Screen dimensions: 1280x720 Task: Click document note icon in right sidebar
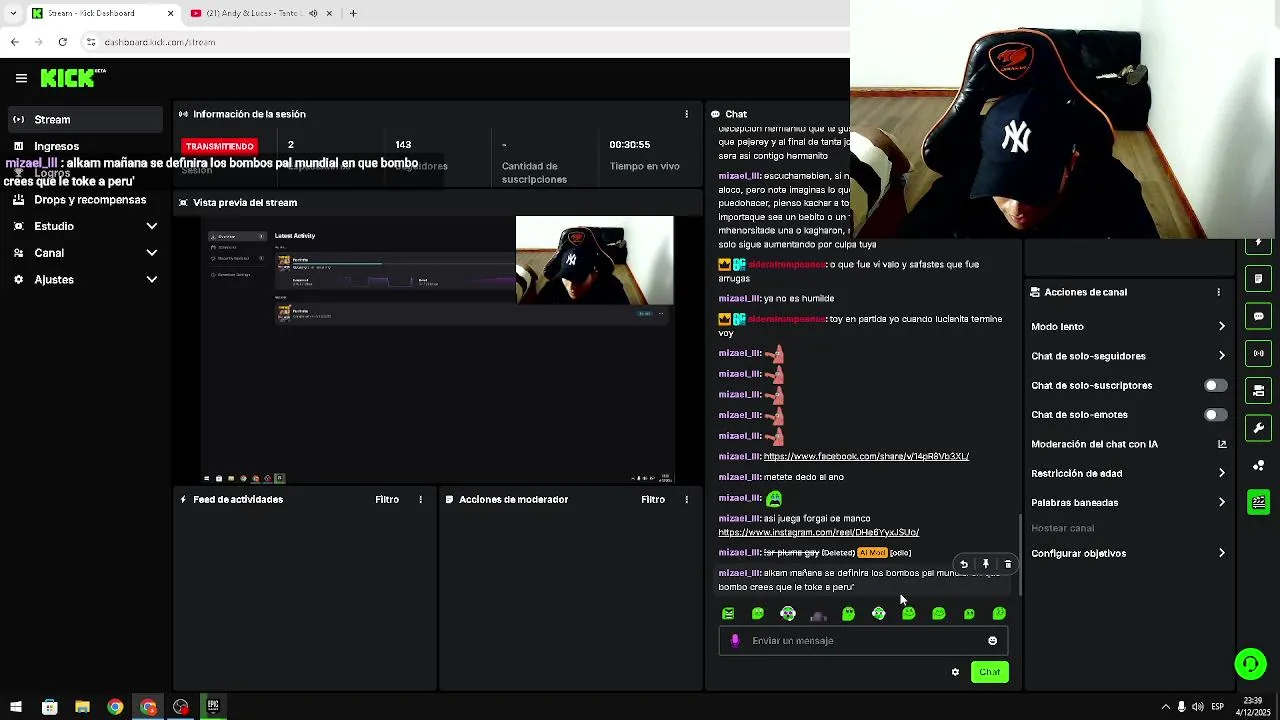point(1259,278)
